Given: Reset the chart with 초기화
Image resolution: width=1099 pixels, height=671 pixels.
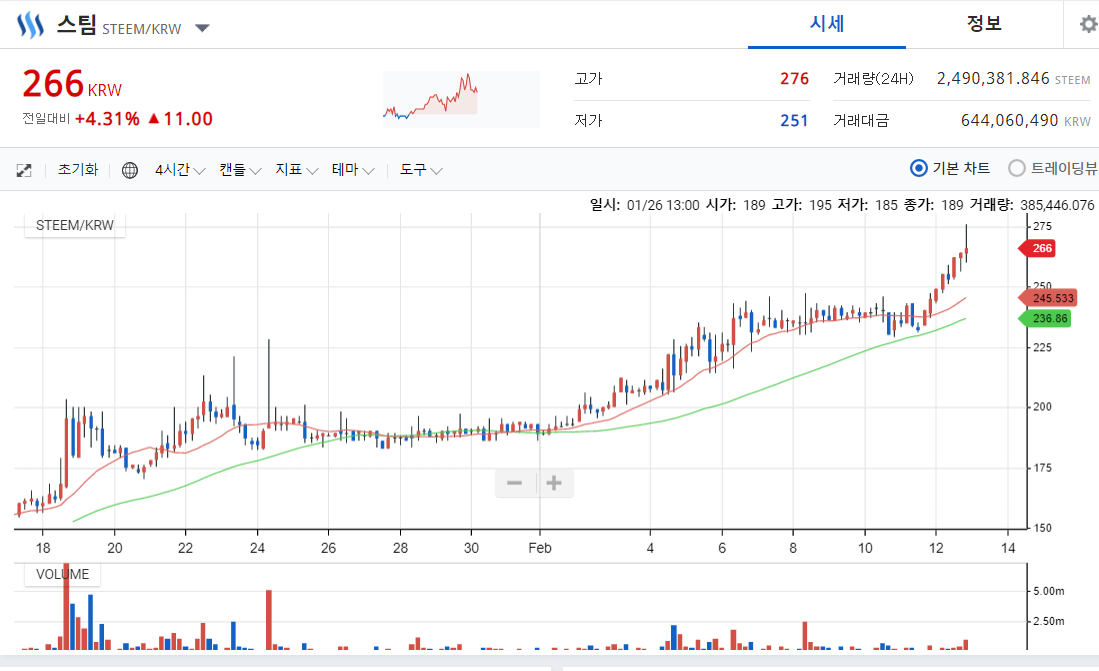Looking at the screenshot, I should click(x=78, y=170).
